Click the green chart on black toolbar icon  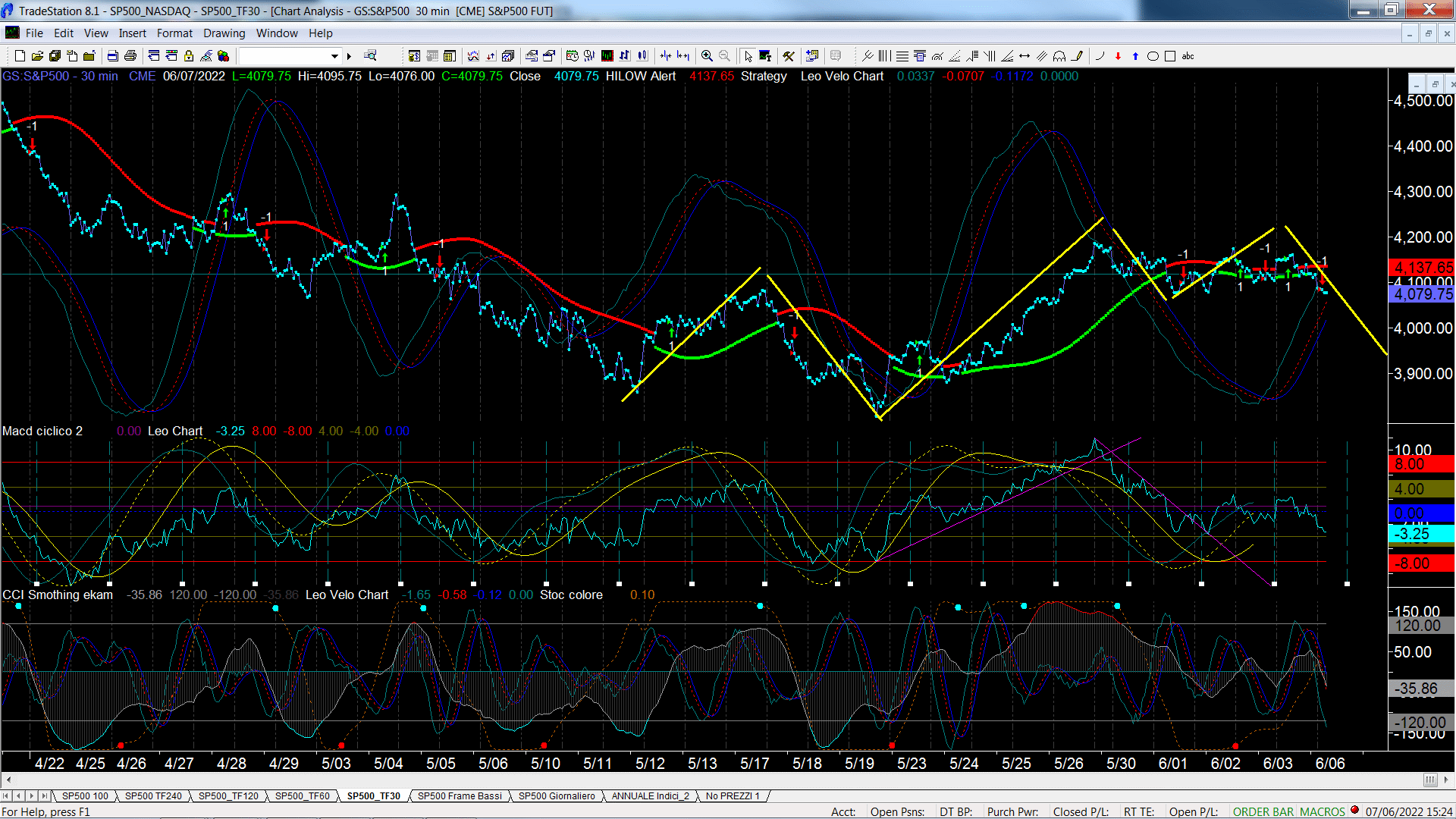pos(607,56)
